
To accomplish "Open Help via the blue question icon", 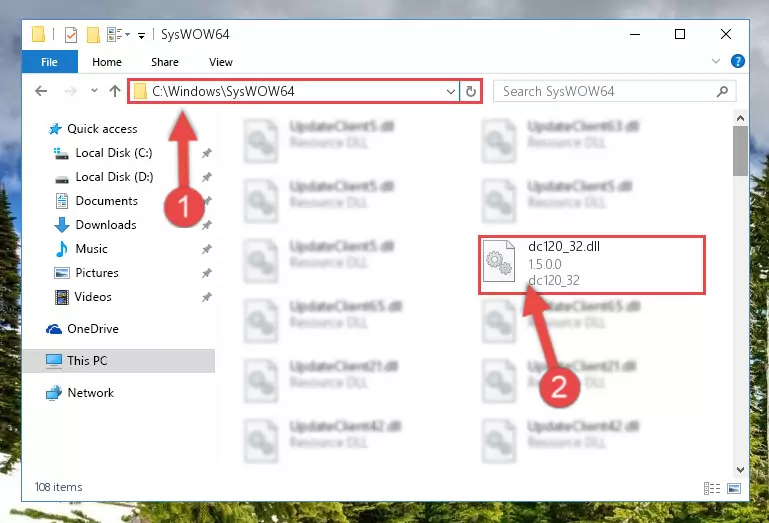I will tap(738, 61).
